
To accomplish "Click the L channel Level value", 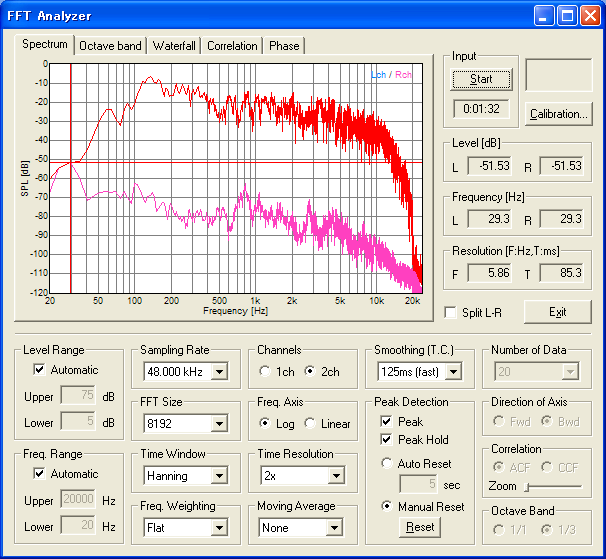I will point(490,166).
